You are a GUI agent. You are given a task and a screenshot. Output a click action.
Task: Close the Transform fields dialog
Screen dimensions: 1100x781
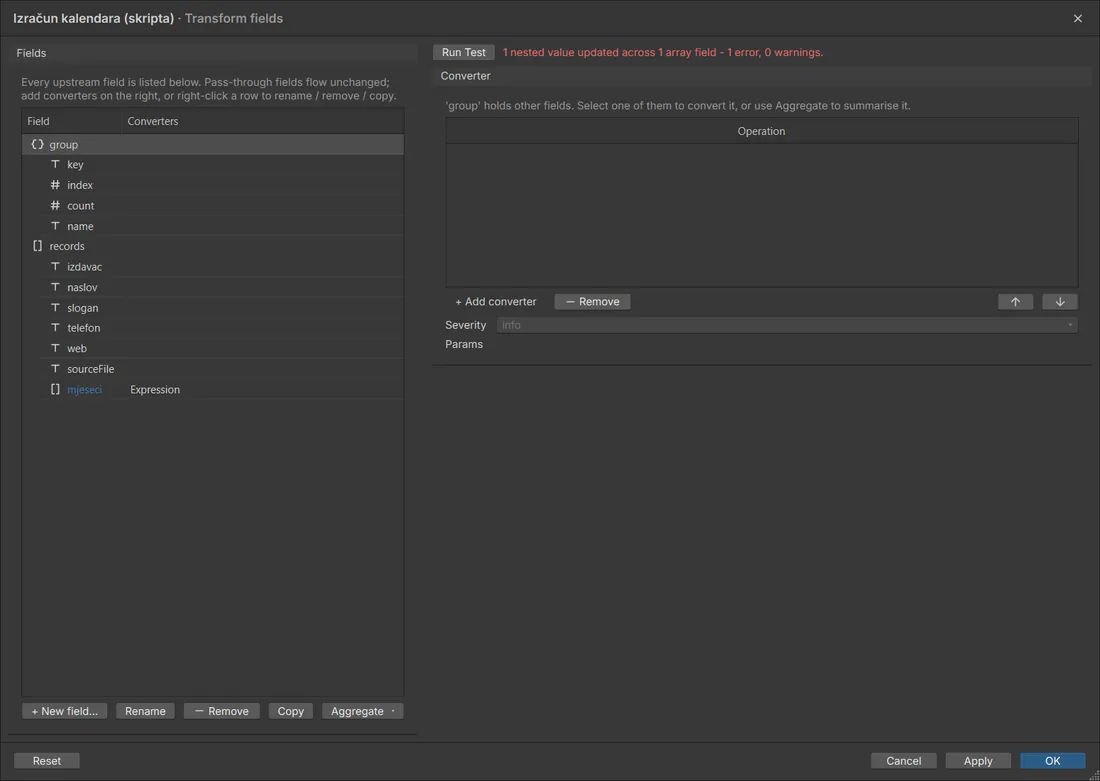pos(1078,18)
